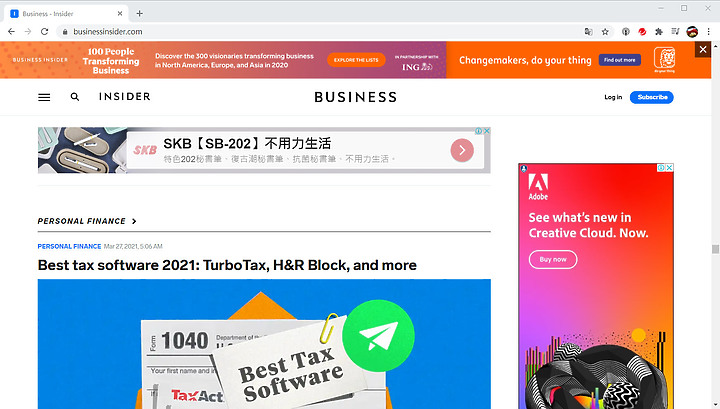Click the blue Personal Finance category tag

[x=69, y=247]
